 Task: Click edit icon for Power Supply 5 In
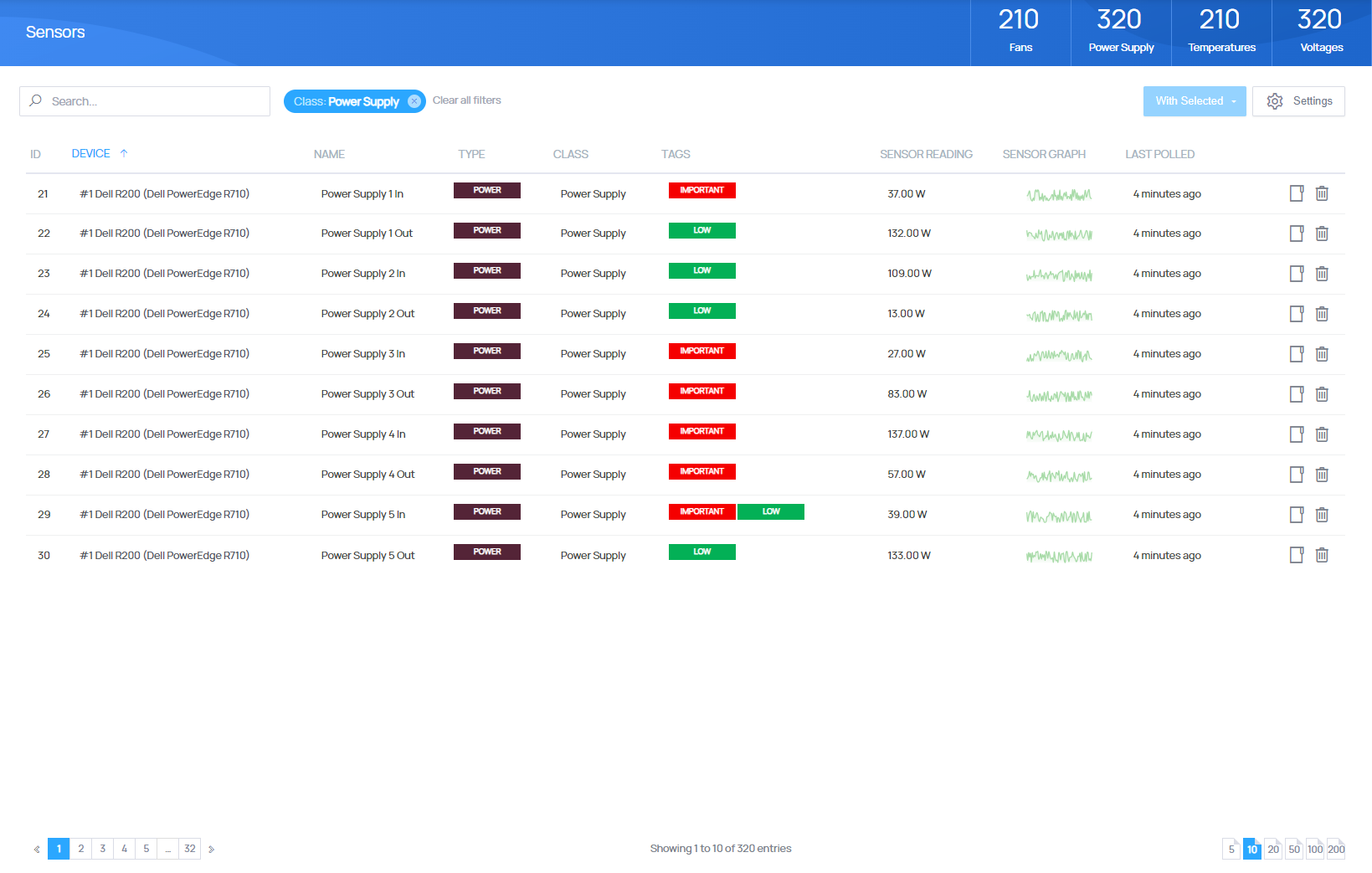tap(1297, 515)
